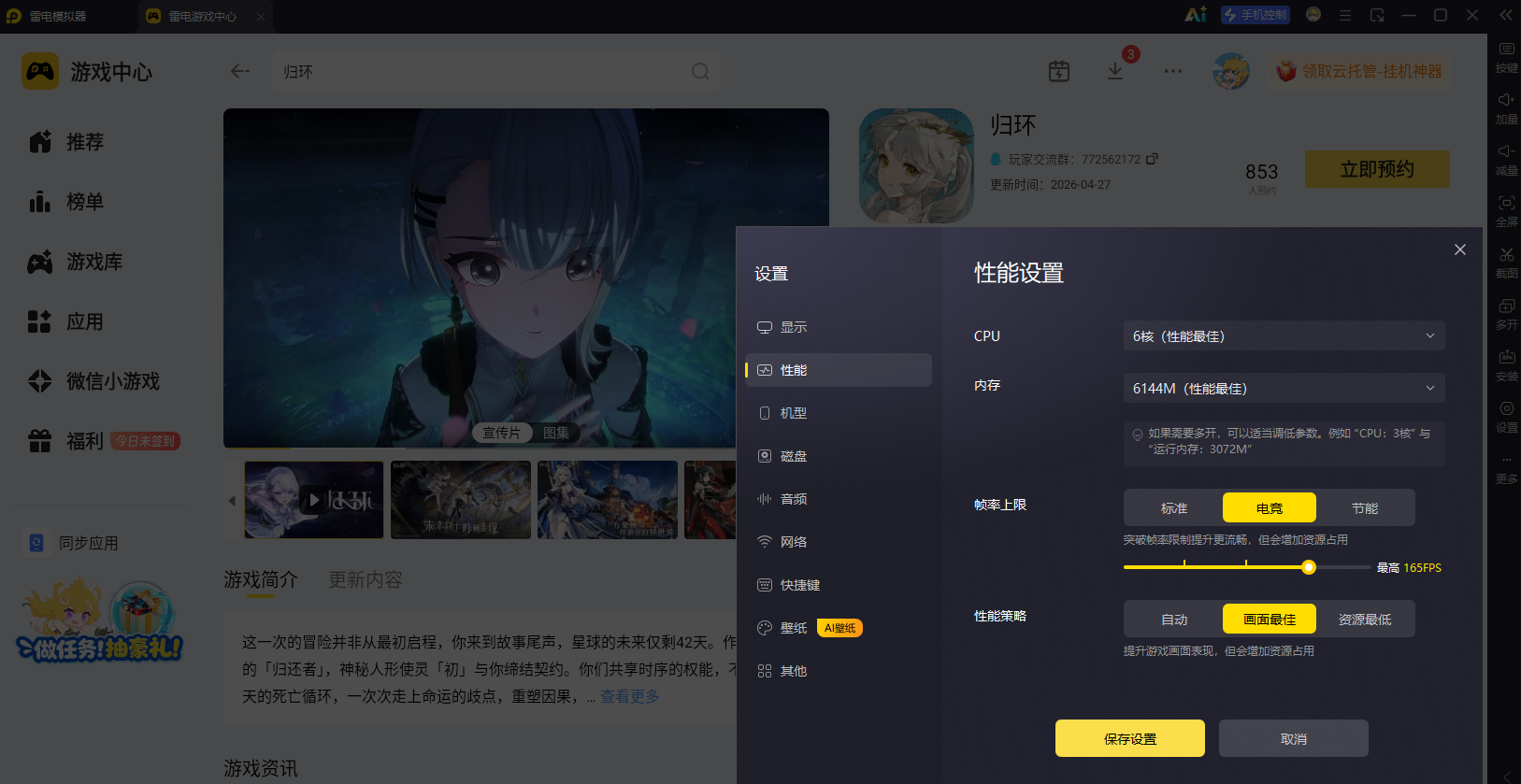Screen dimensions: 1521x784
Task: Click the 归环 game icon
Action: click(x=916, y=165)
